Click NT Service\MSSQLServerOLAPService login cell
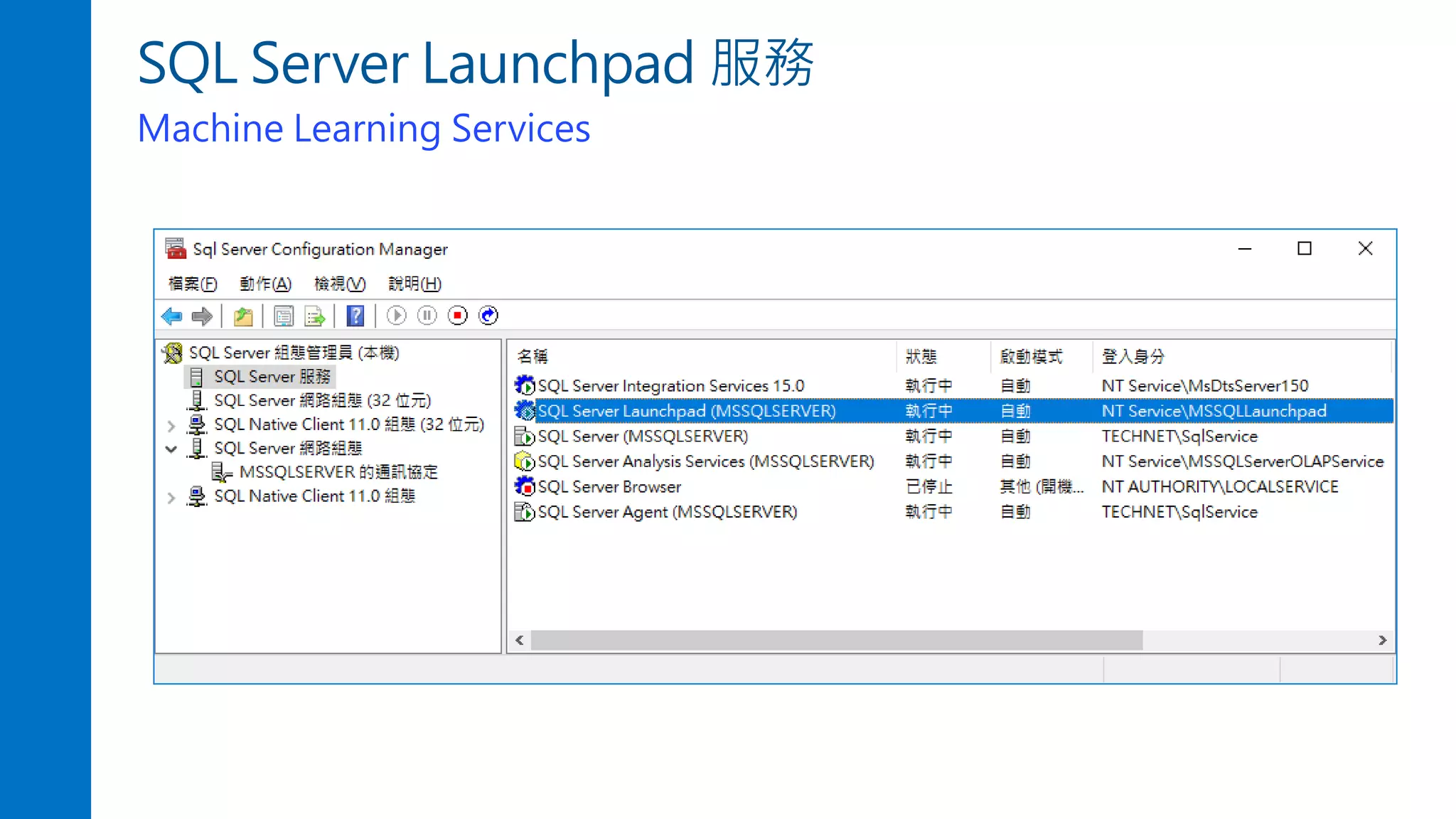Image resolution: width=1456 pixels, height=819 pixels. coord(1243,461)
